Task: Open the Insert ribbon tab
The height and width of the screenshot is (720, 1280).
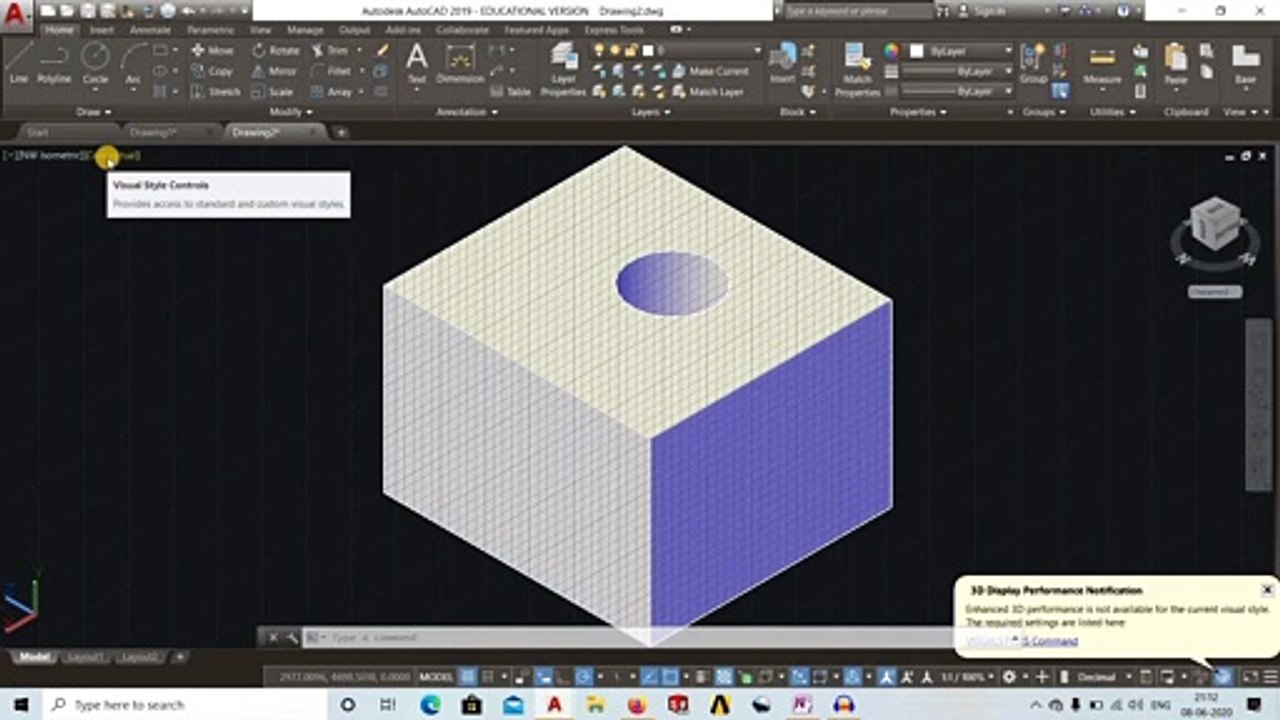Action: (x=102, y=30)
